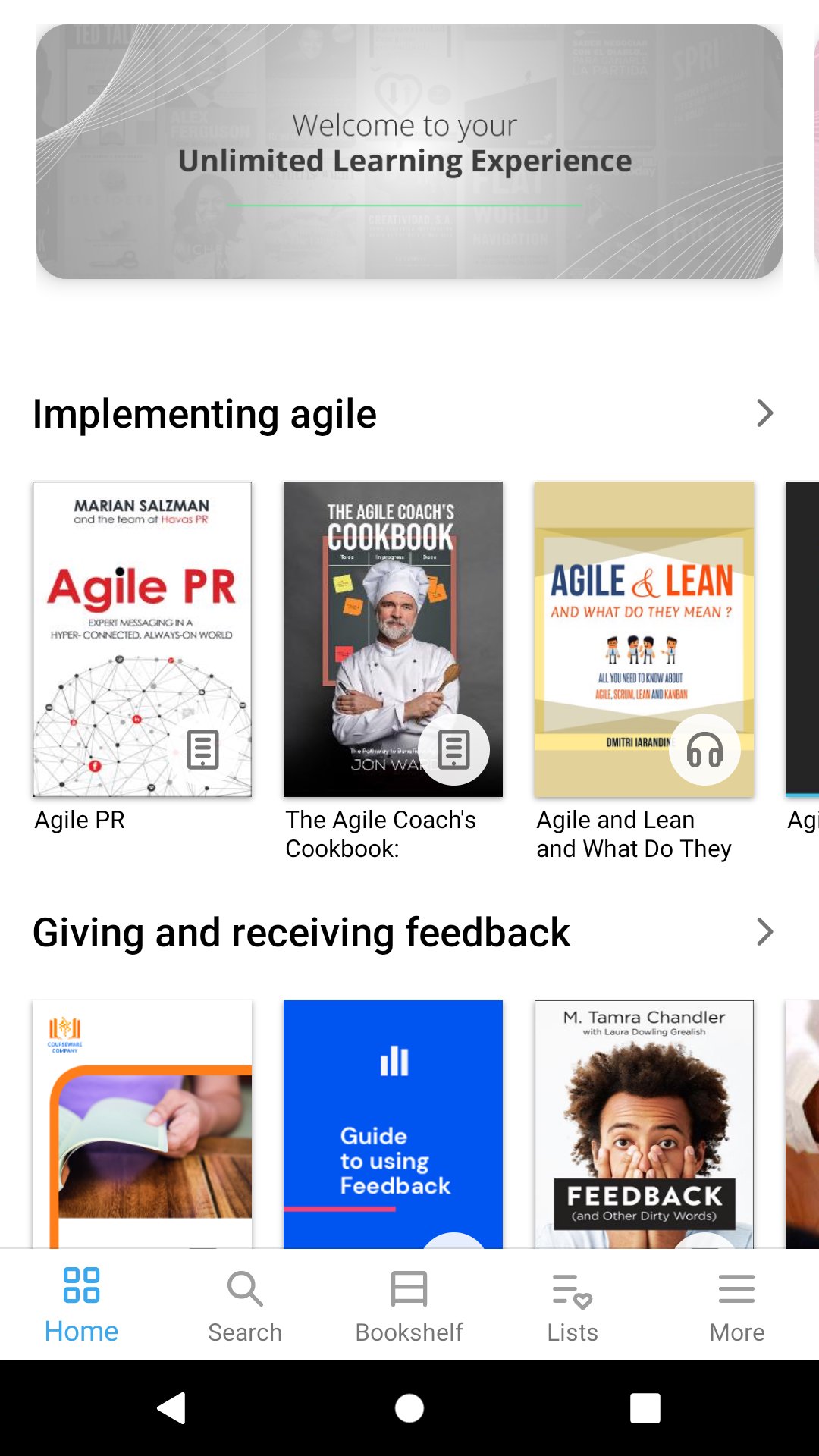Open the Bookshelf icon
This screenshot has height=1456, width=819.
coord(409,1288)
